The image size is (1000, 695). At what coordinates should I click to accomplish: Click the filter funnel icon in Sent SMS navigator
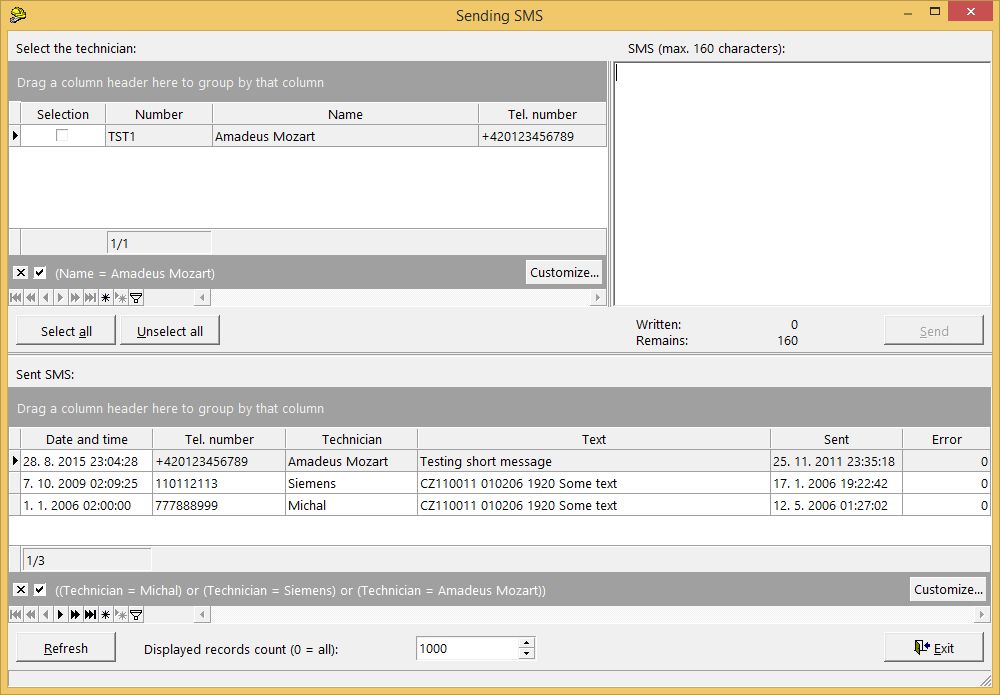[x=136, y=615]
